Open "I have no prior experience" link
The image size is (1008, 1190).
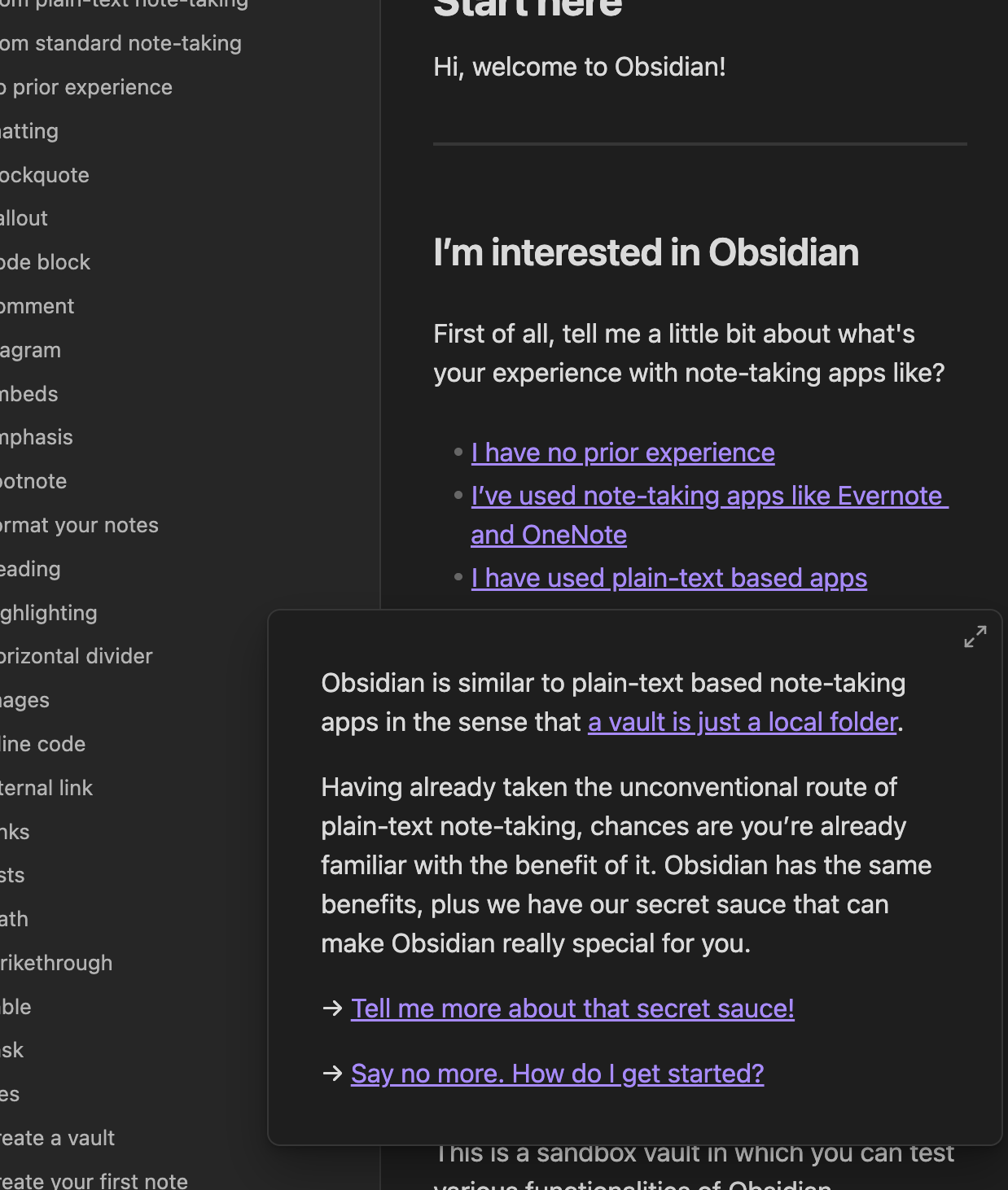(622, 453)
